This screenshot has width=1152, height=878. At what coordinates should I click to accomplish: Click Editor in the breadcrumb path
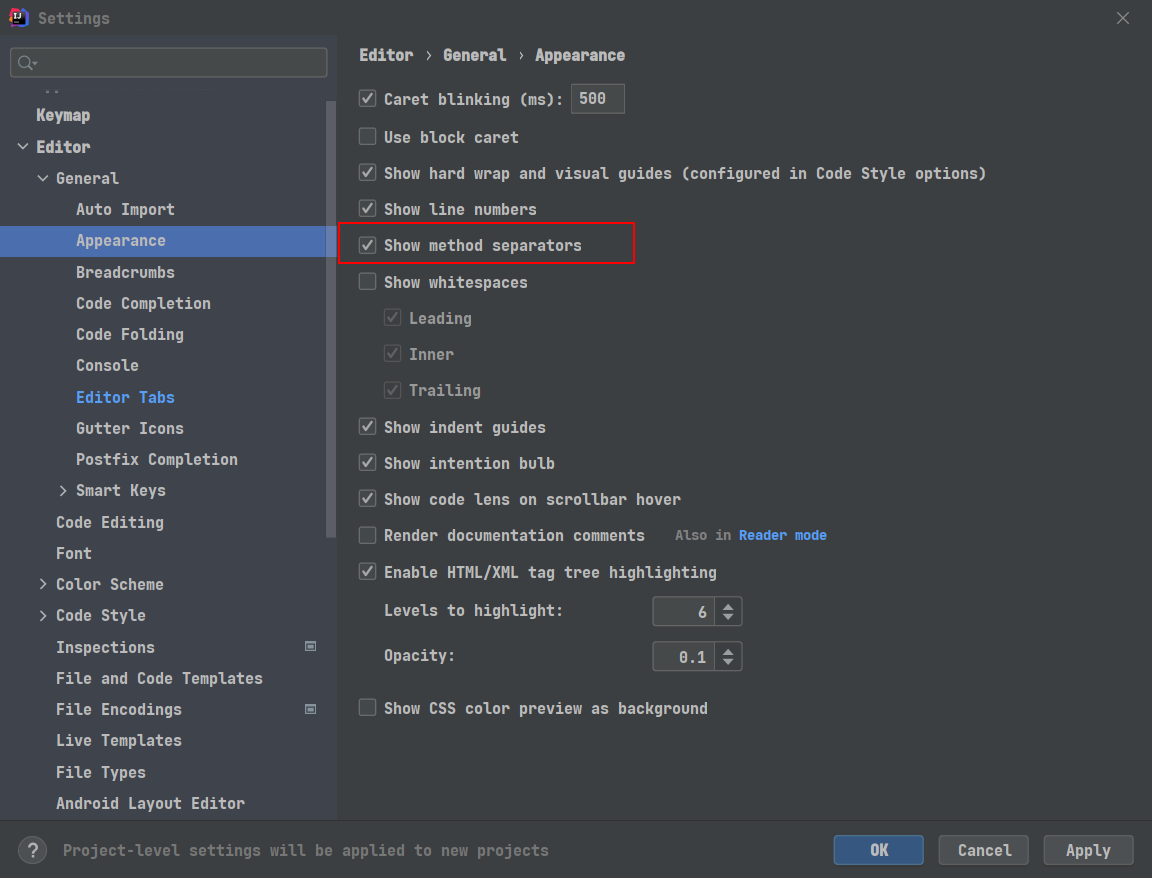(x=386, y=55)
